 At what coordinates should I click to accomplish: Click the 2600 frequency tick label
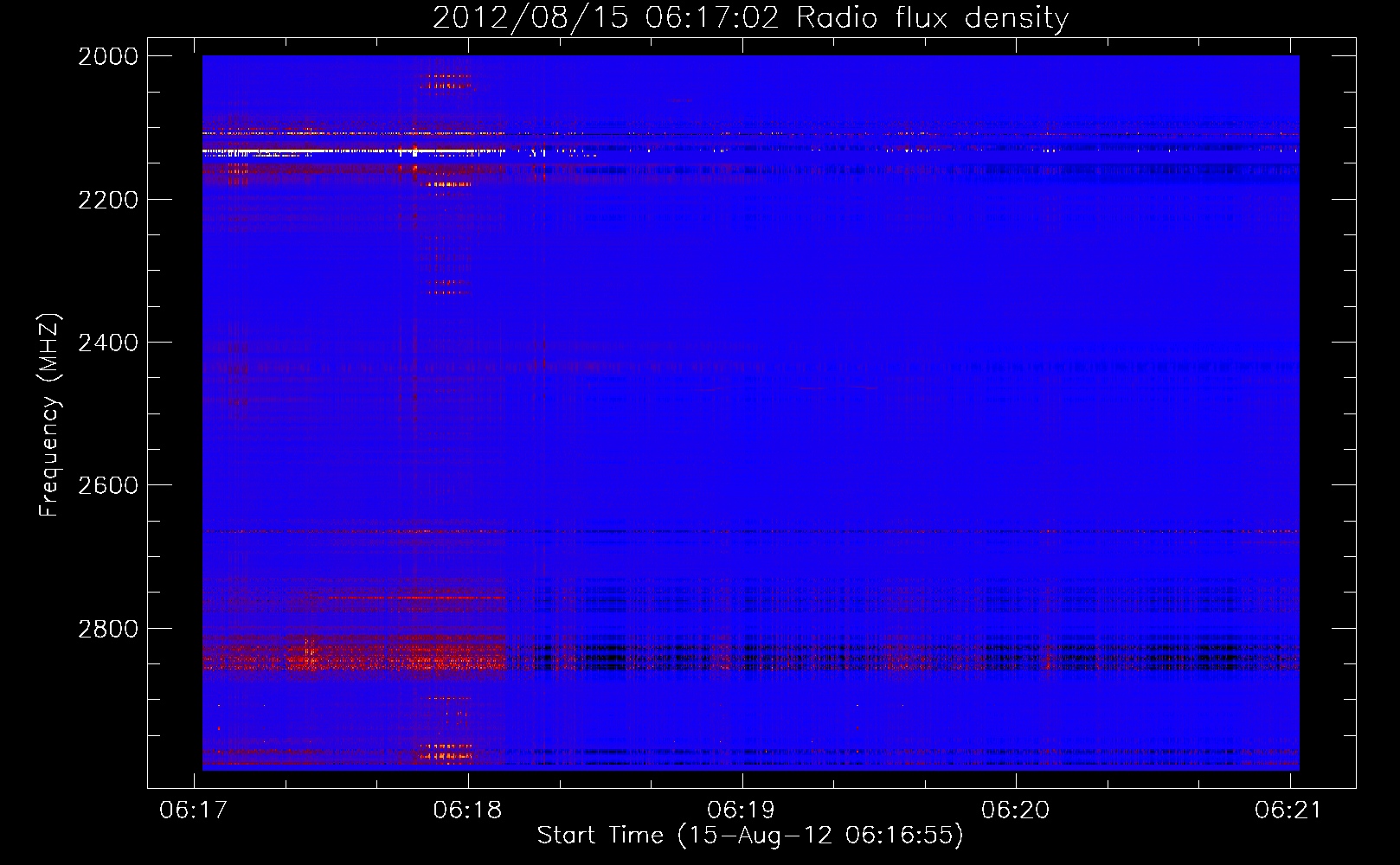coord(108,485)
